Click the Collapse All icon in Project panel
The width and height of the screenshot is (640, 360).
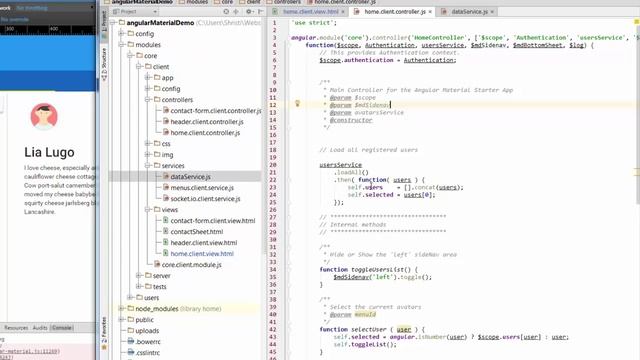(x=236, y=12)
